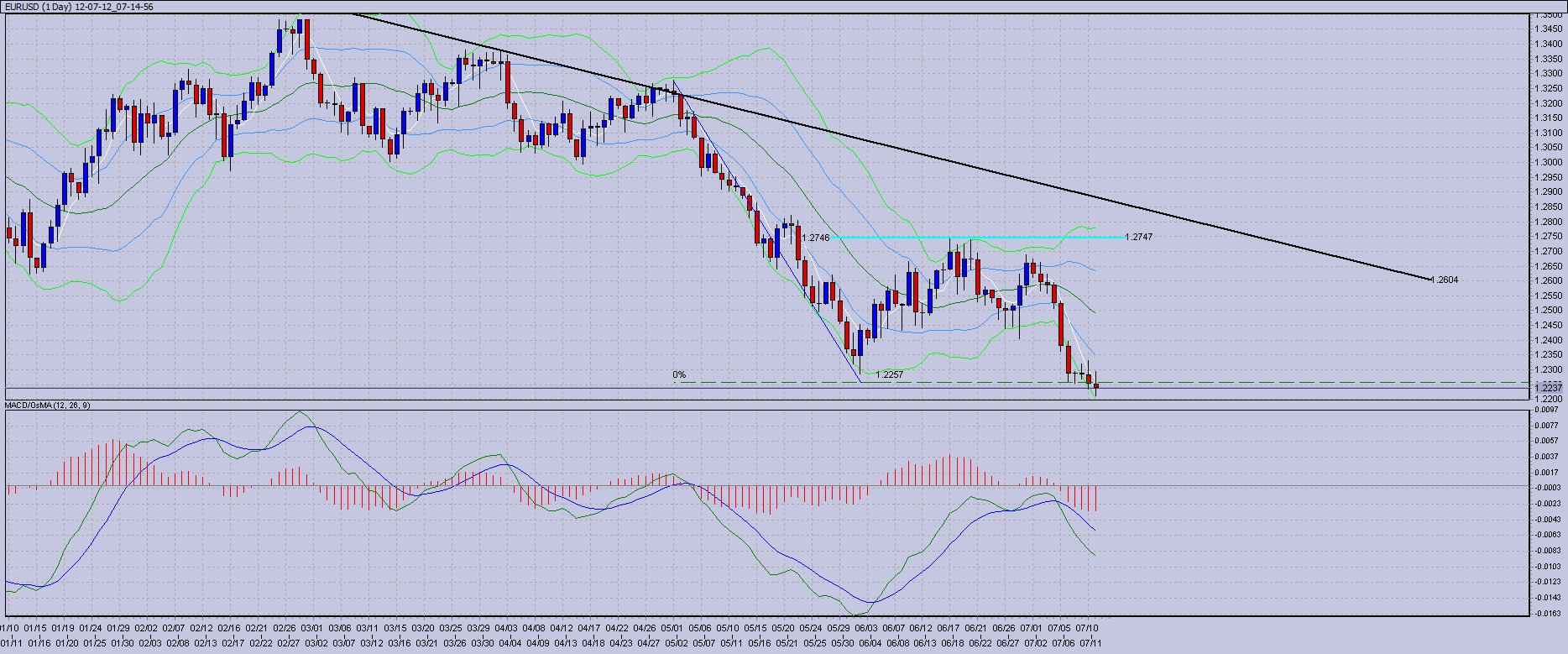The height and width of the screenshot is (654, 1568).
Task: Select the latest red candlestick on chart
Action: (x=1096, y=385)
